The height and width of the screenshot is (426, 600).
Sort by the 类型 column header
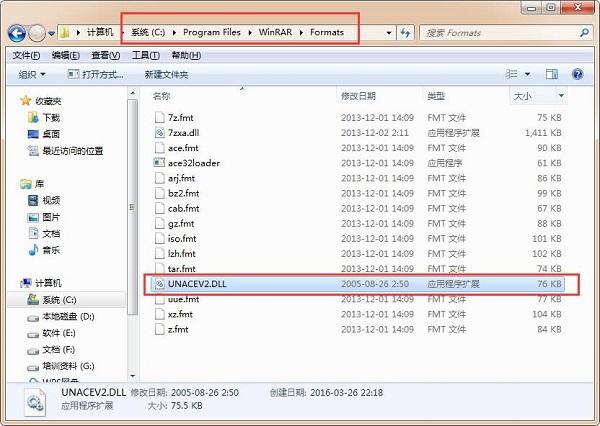(436, 96)
